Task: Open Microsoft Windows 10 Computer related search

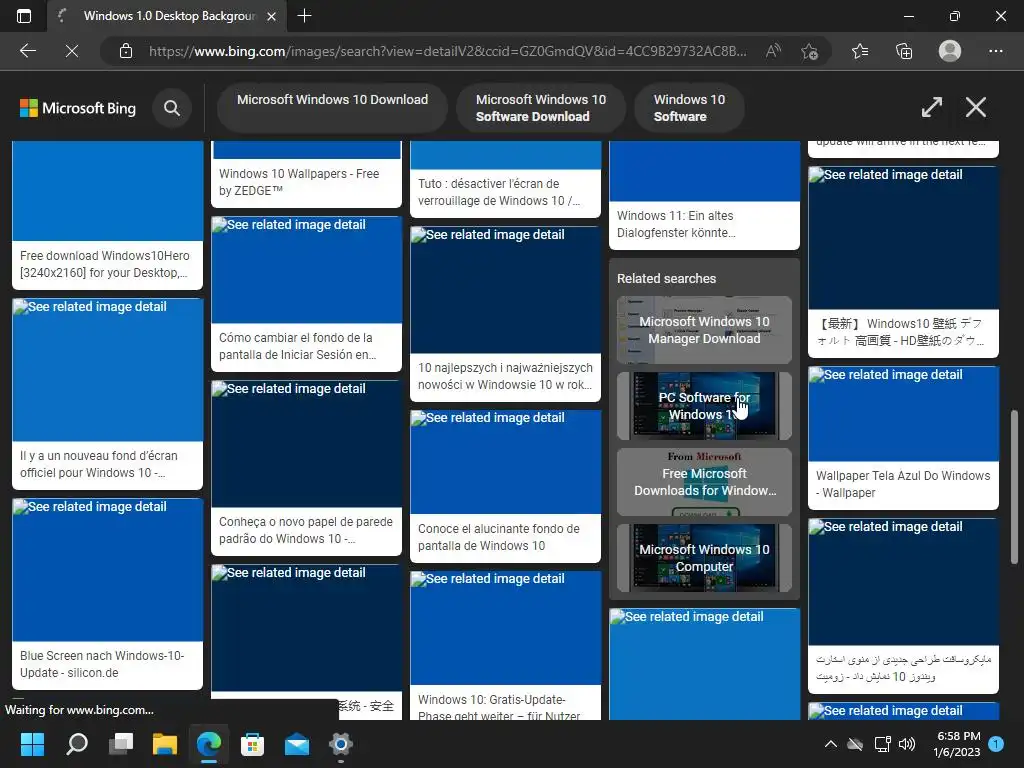Action: coord(704,558)
